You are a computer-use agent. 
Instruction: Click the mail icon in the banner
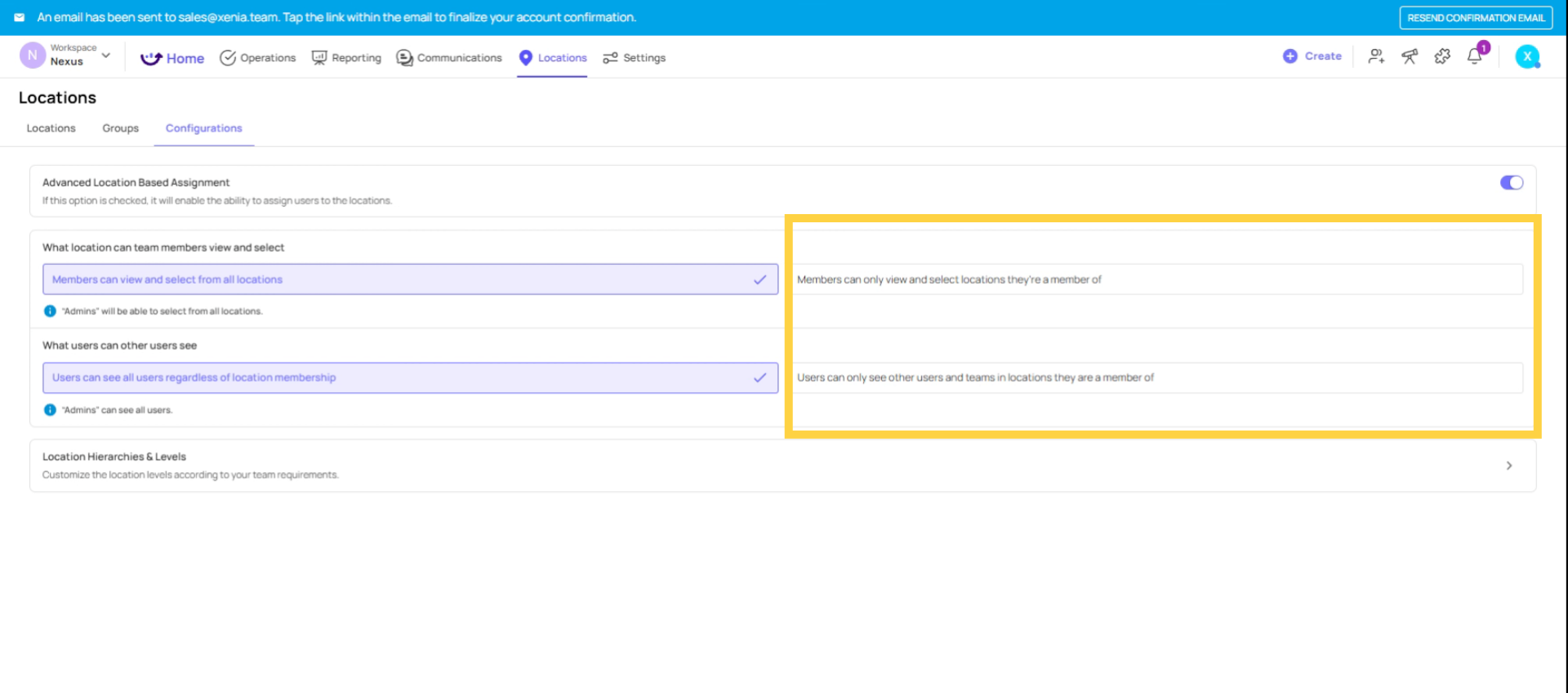[x=20, y=17]
